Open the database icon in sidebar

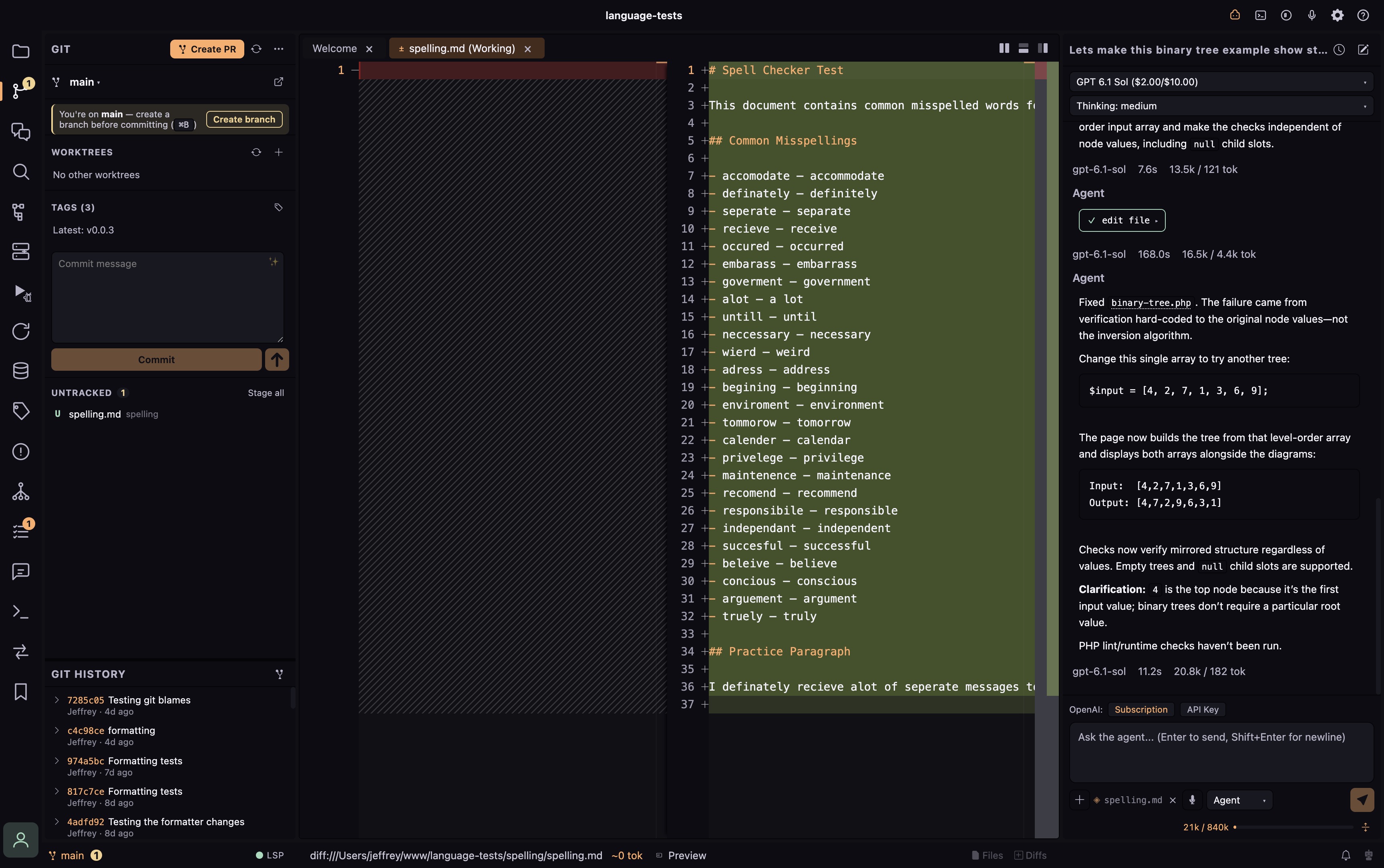pos(21,371)
